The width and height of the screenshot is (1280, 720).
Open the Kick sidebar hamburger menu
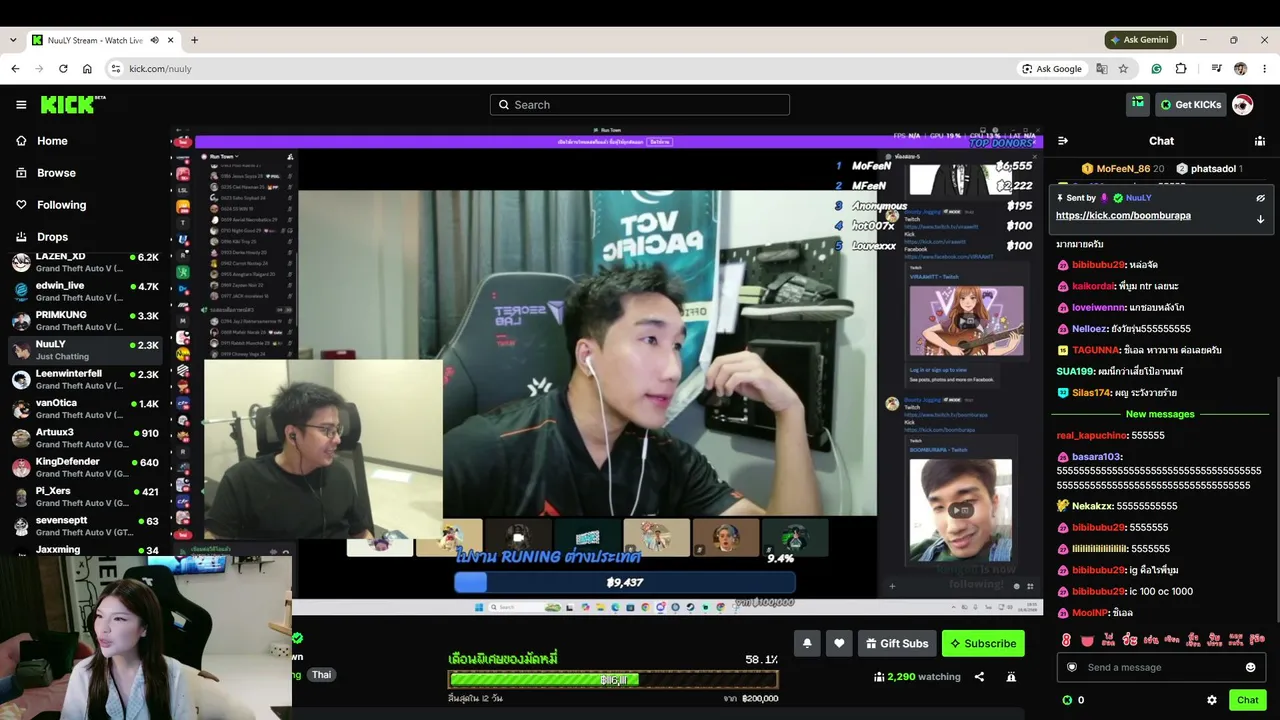21,105
